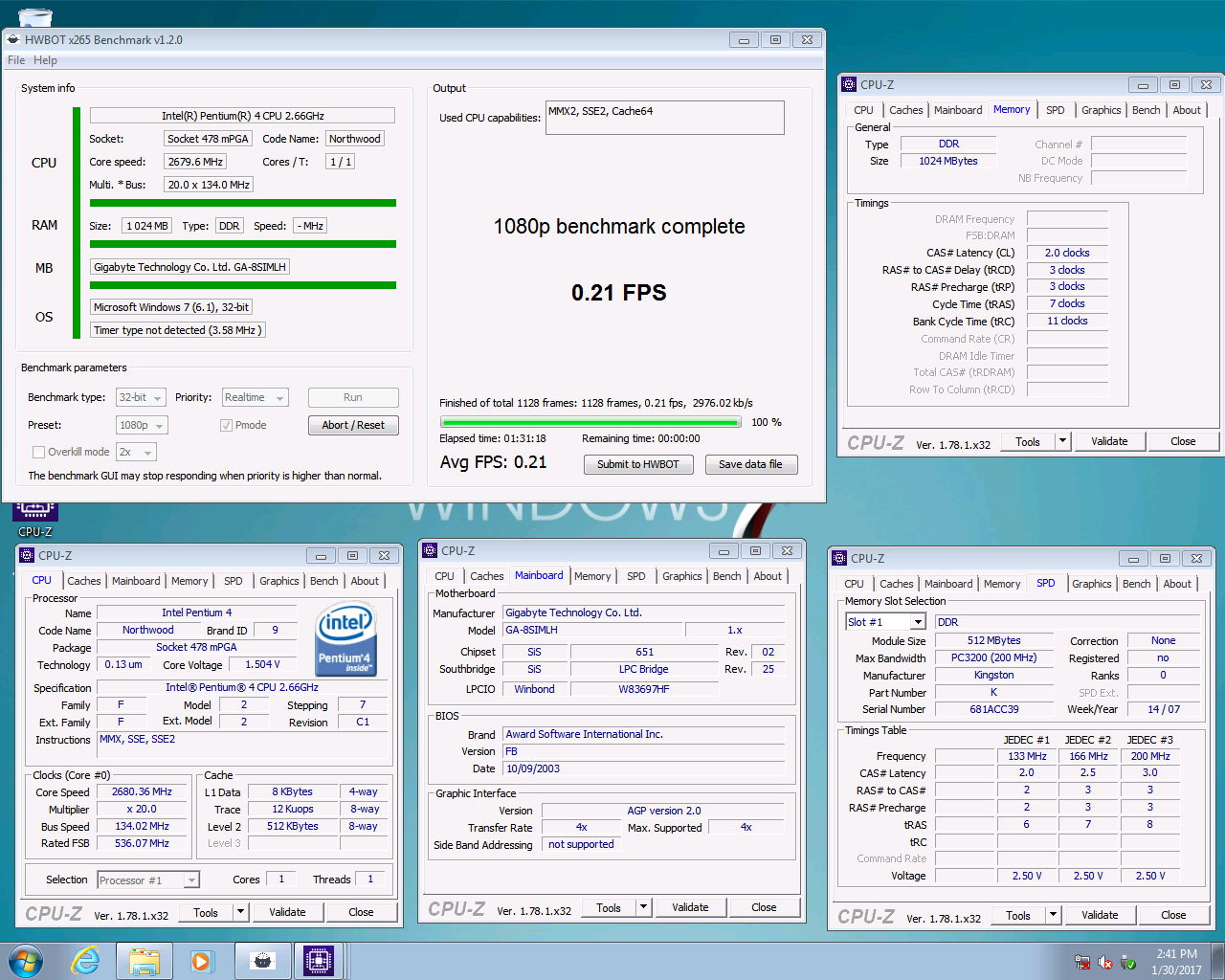Switch to Caches tab in Memory window
1225x980 pixels.
[905, 110]
